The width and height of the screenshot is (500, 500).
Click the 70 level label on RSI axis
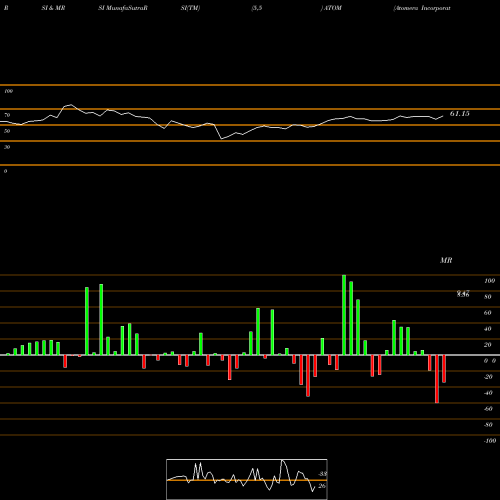[x=7, y=115]
